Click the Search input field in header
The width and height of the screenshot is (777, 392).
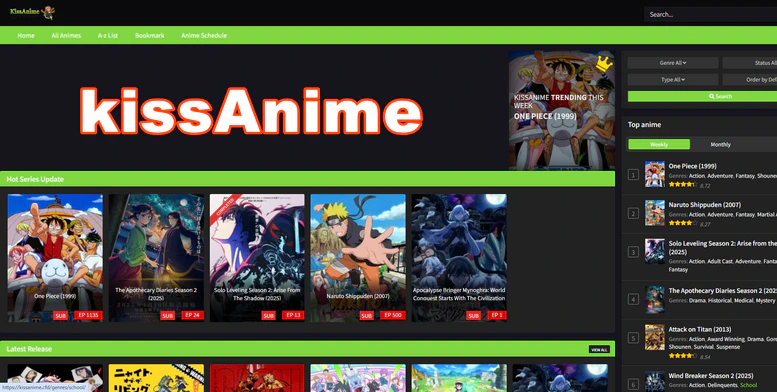[711, 14]
